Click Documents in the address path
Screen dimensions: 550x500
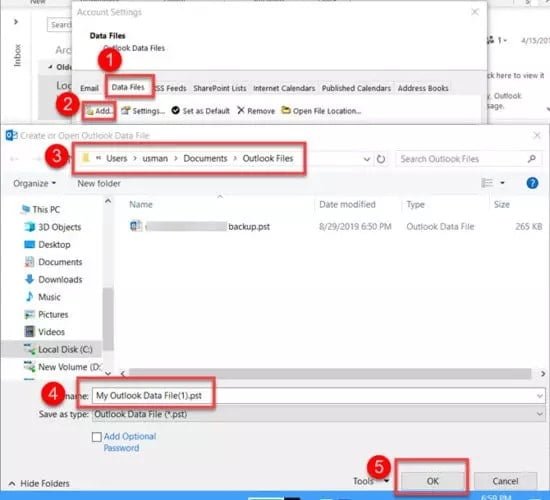pyautogui.click(x=206, y=159)
